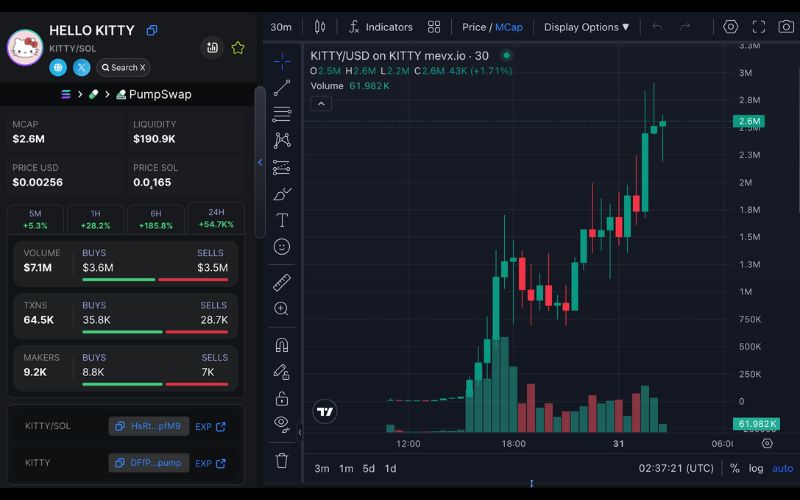The width and height of the screenshot is (800, 500).
Task: Open the candlestick chart type menu
Action: coord(320,27)
